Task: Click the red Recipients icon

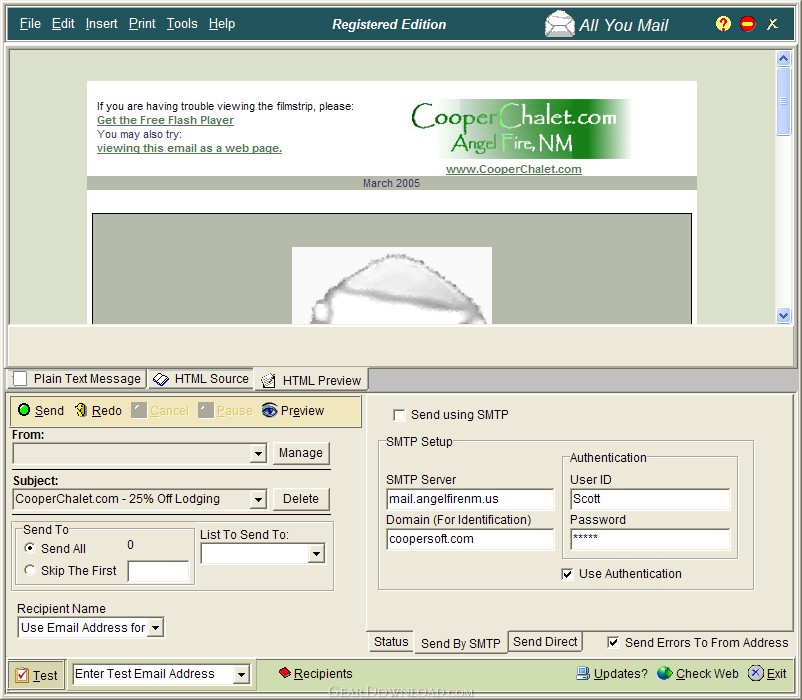Action: click(x=285, y=672)
